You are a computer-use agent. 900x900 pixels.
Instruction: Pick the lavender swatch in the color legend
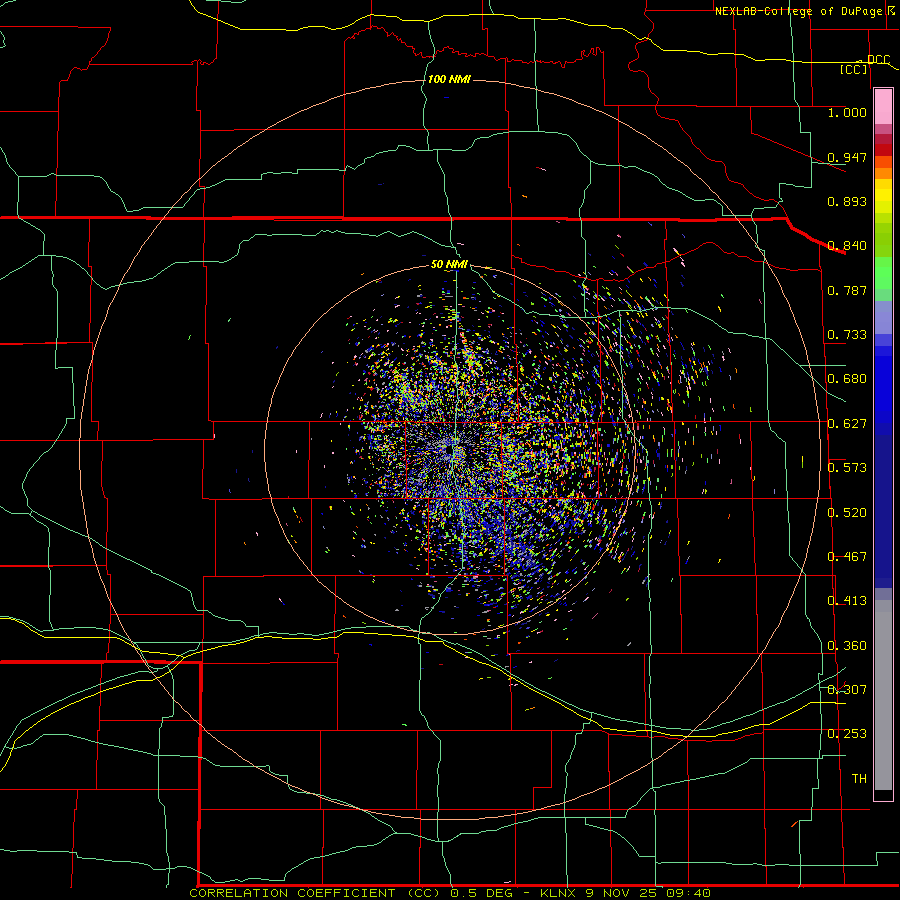click(883, 317)
